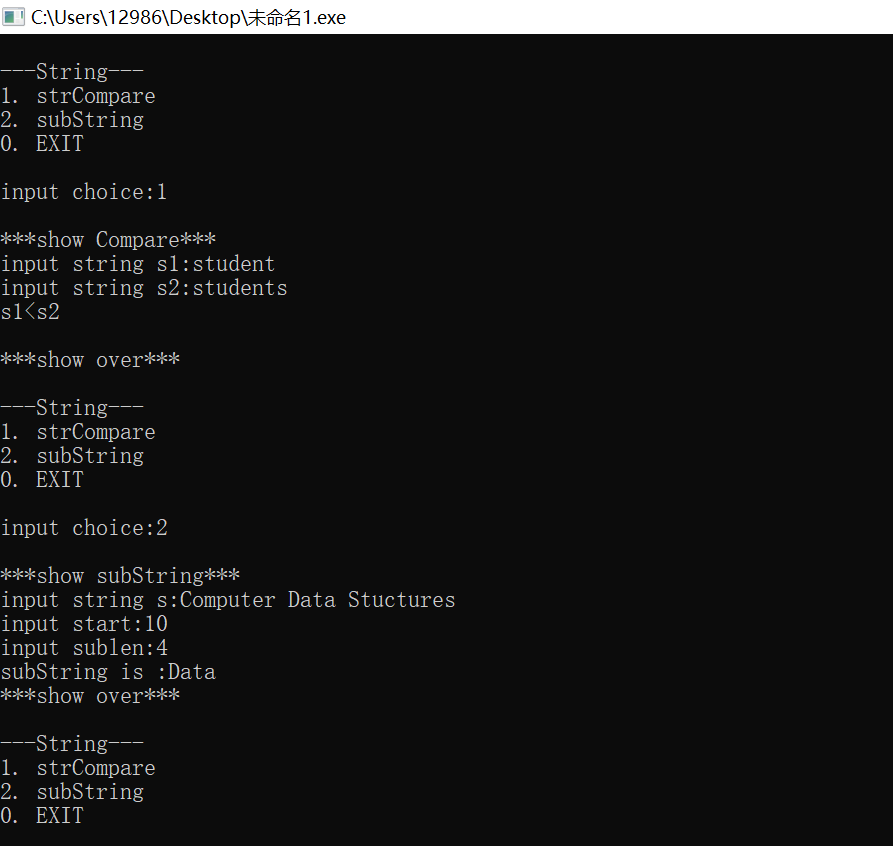Image resolution: width=893 pixels, height=846 pixels.
Task: Click the 'input sublen:4' line
Action: pyautogui.click(x=84, y=648)
